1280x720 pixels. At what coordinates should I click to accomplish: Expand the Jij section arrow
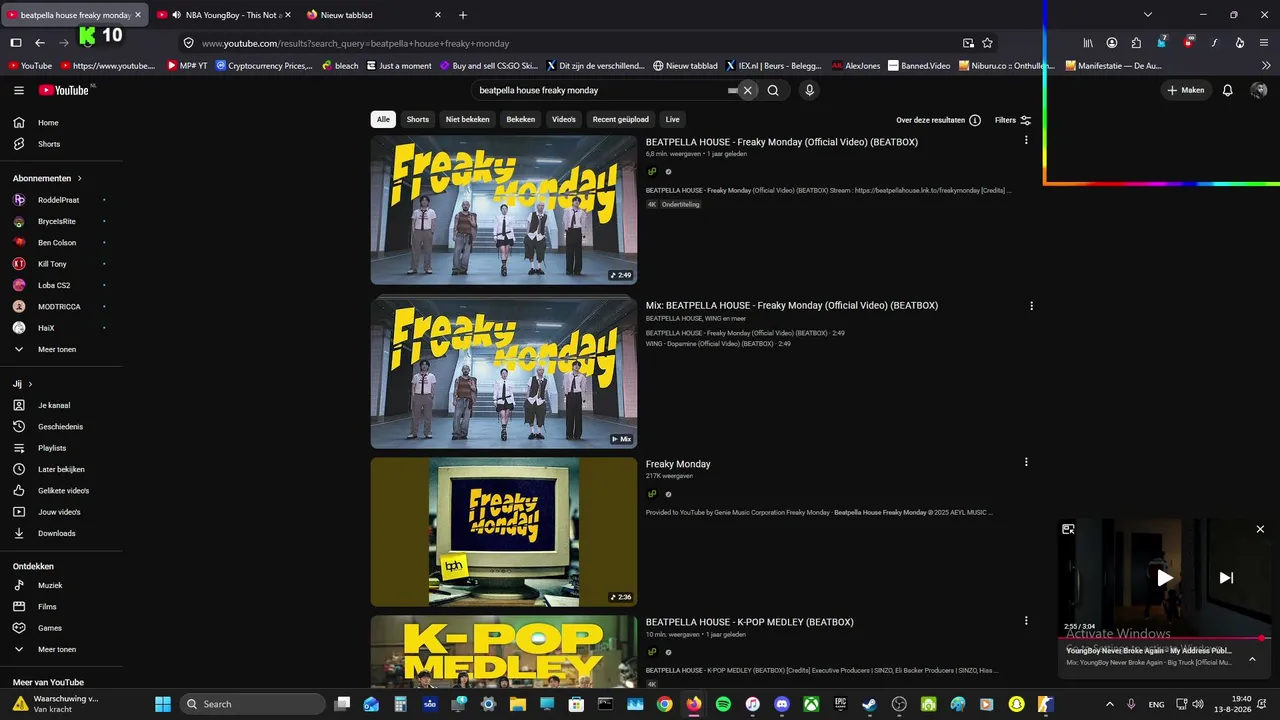(x=30, y=384)
